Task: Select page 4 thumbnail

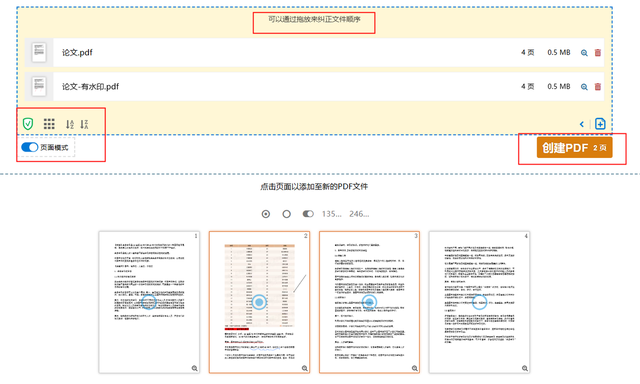Action: click(479, 302)
